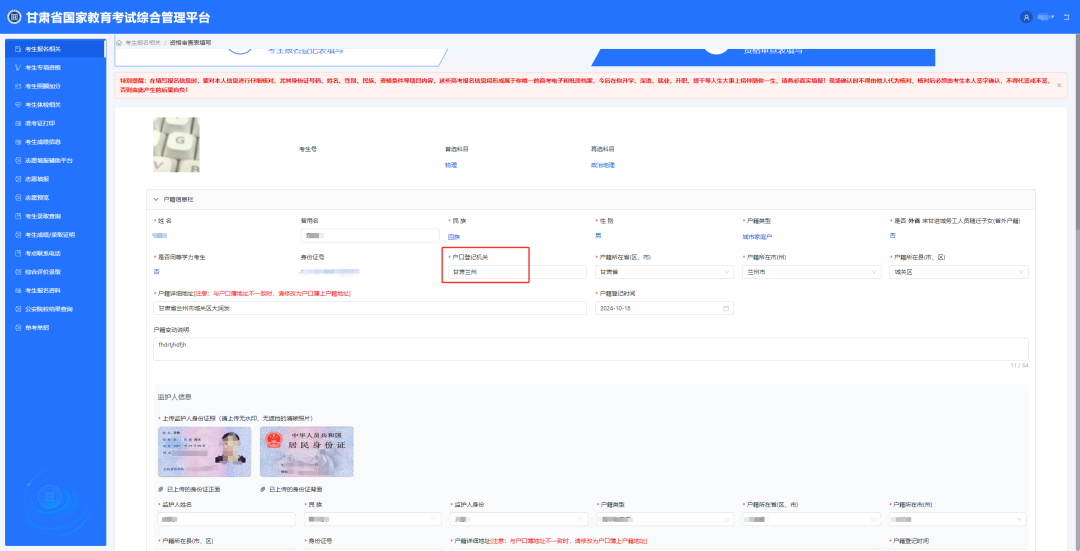Open the 户籍所在市 dropdown showing 兰州市

pos(808,272)
